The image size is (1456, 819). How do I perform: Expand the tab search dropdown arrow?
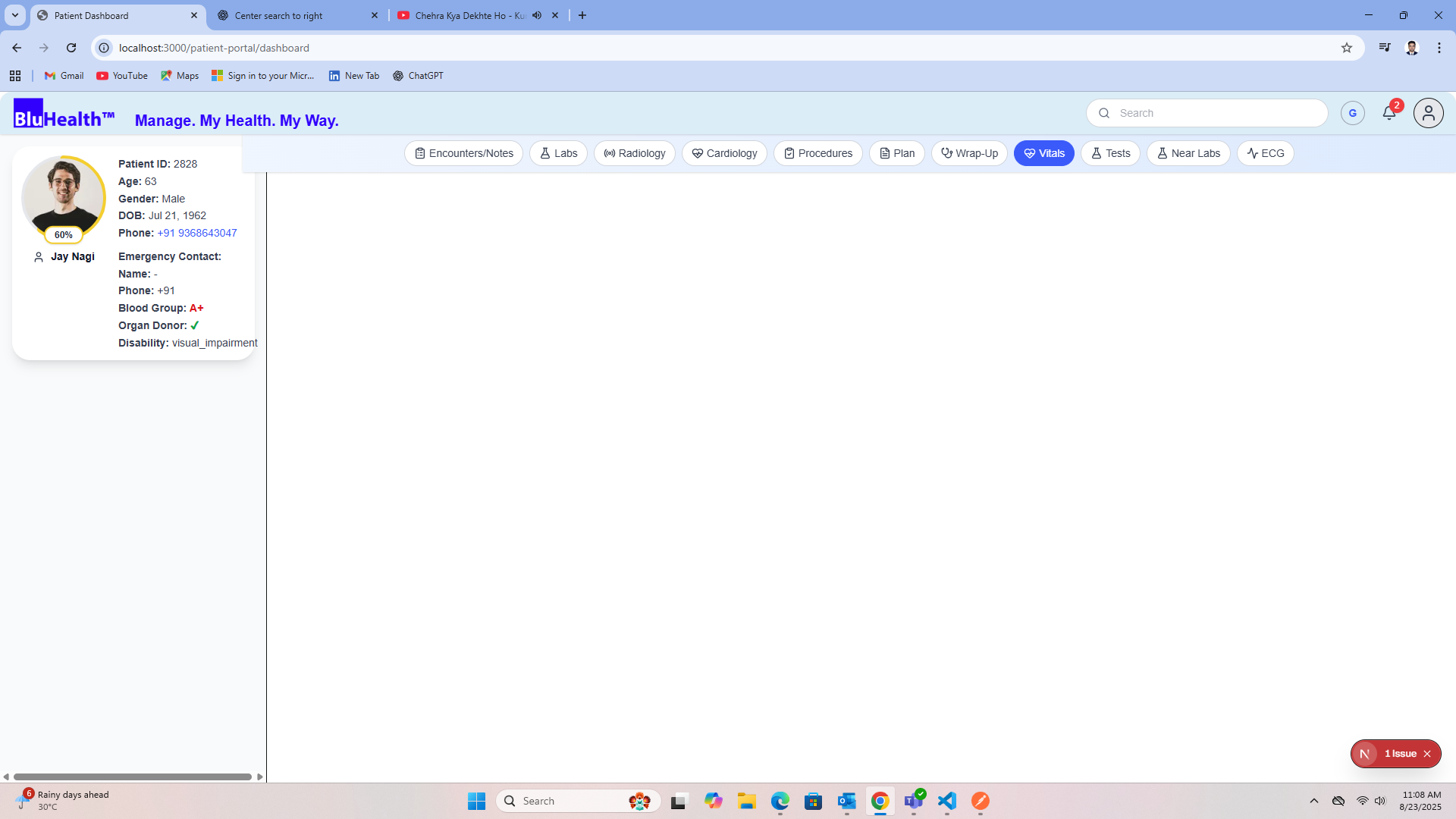14,15
